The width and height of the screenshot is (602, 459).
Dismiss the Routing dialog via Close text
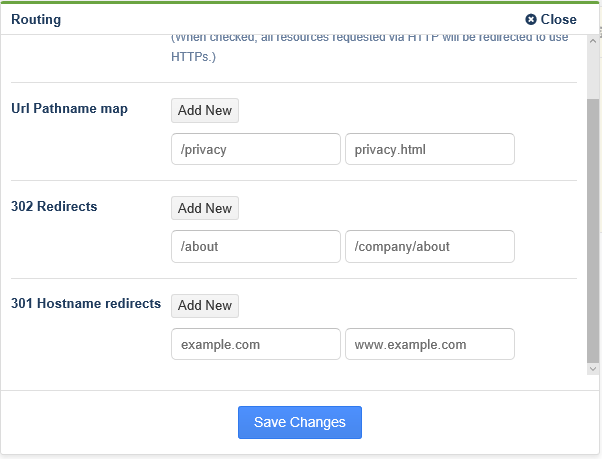(558, 19)
